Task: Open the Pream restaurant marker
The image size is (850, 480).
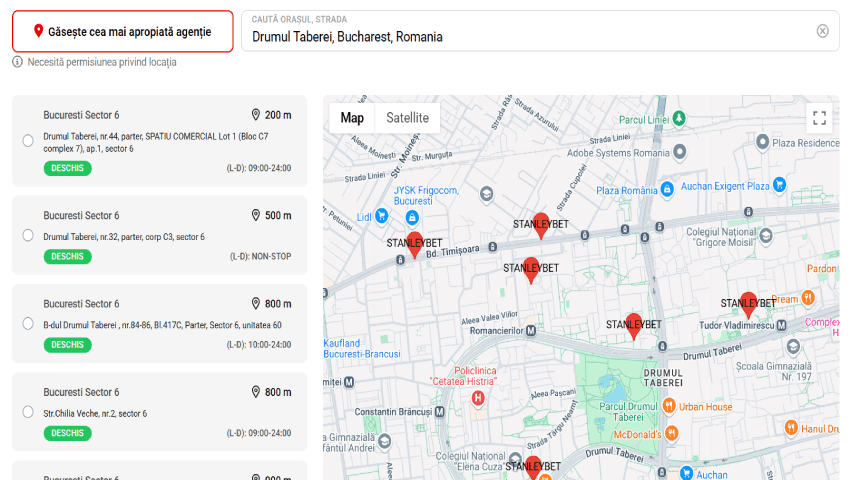Action: [x=808, y=297]
